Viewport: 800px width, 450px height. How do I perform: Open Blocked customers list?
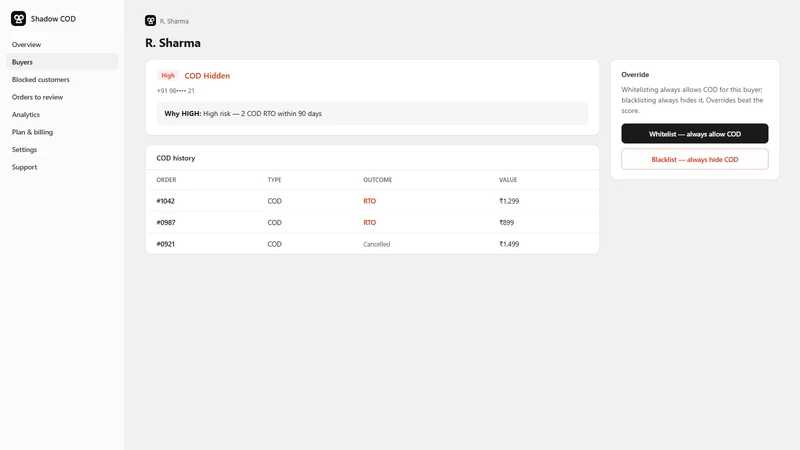coord(41,80)
